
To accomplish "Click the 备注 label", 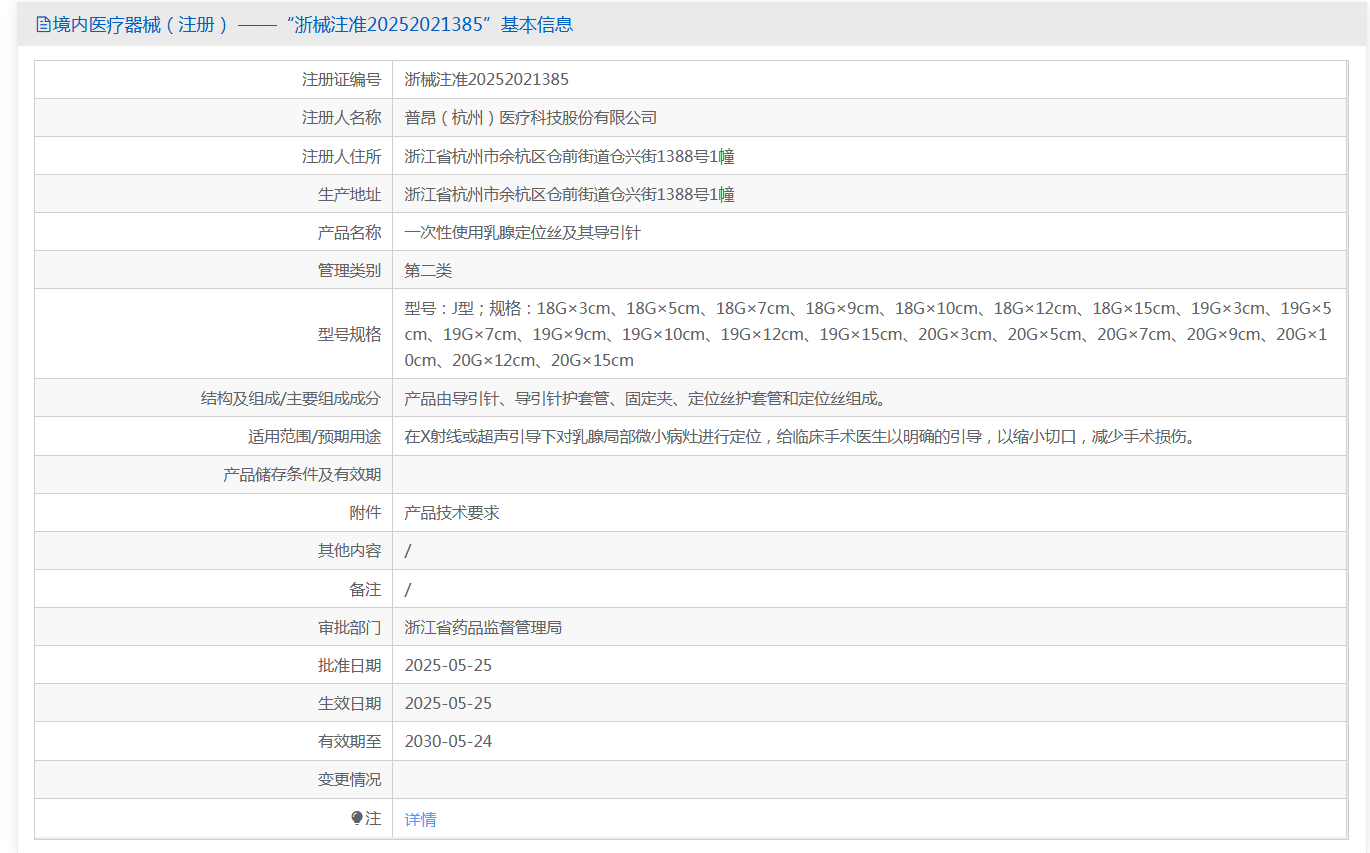I will (x=365, y=589).
